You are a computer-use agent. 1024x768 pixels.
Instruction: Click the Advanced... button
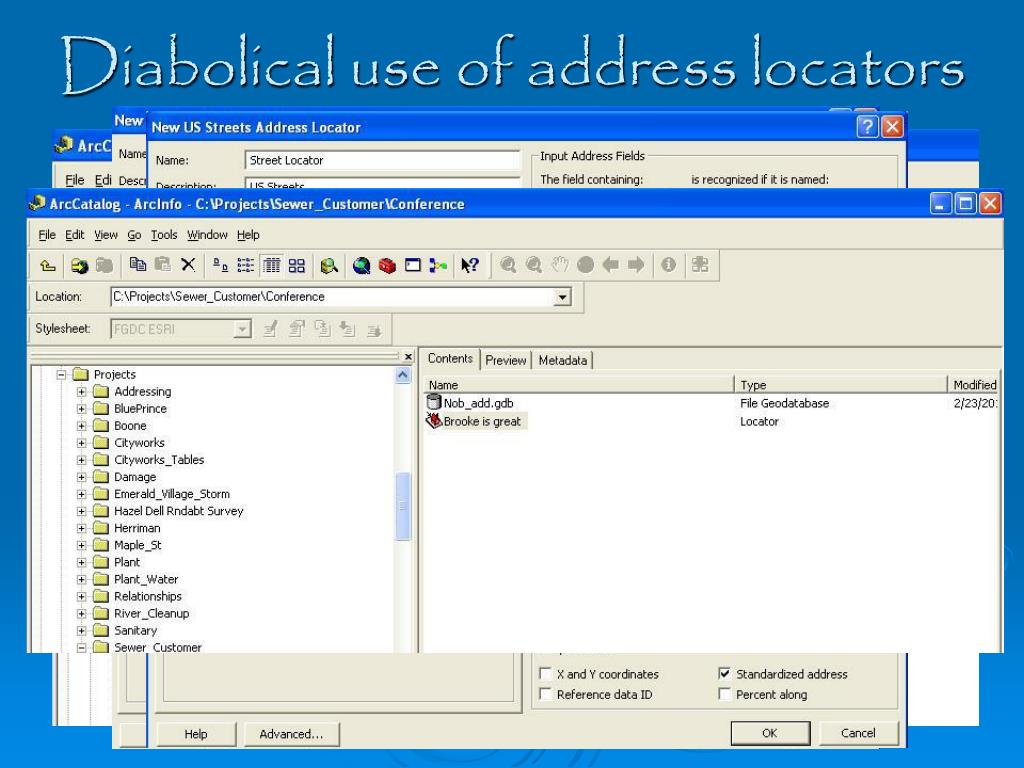291,734
